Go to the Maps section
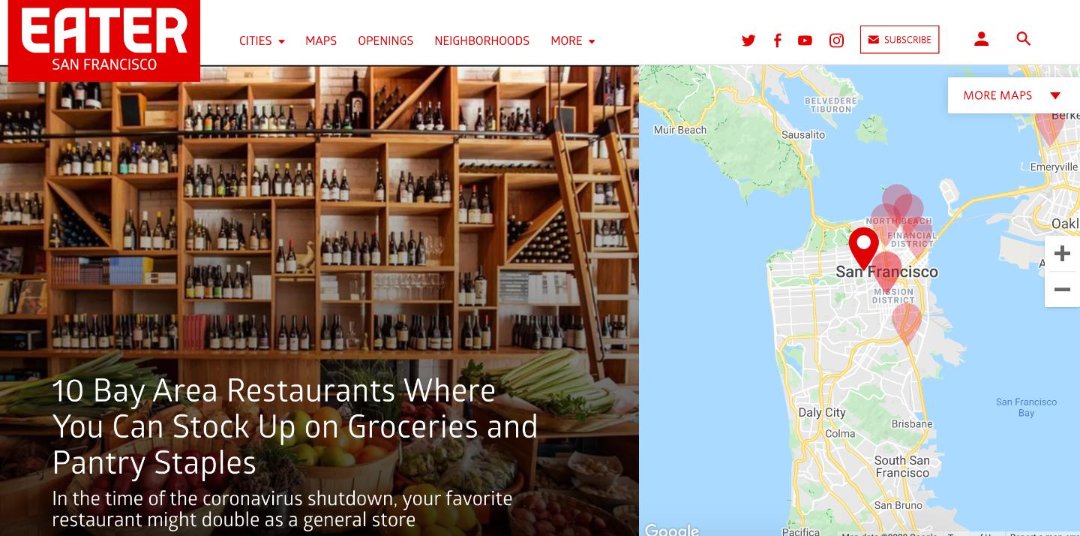 [x=321, y=41]
